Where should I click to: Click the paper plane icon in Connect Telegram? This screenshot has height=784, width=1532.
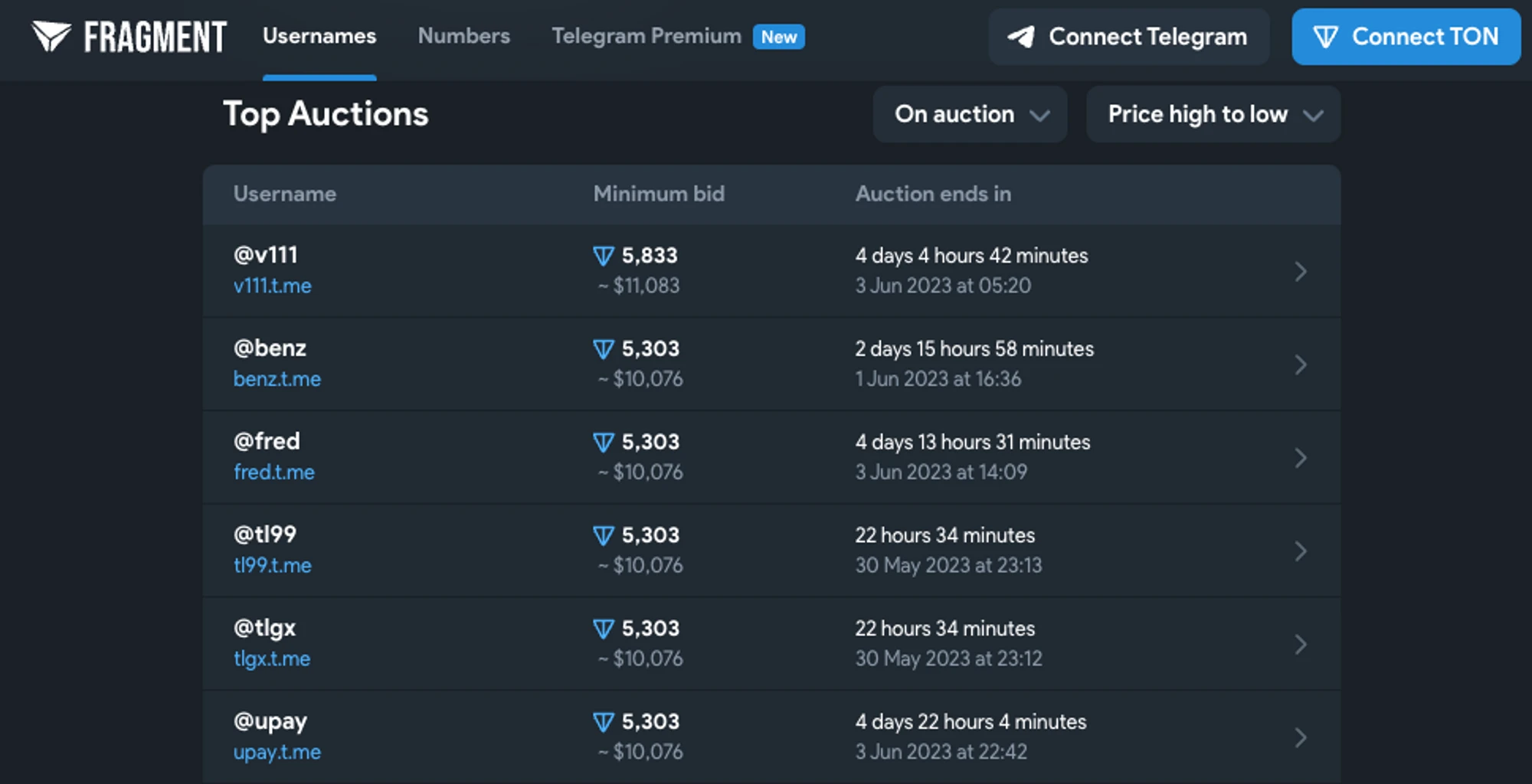(x=1021, y=37)
